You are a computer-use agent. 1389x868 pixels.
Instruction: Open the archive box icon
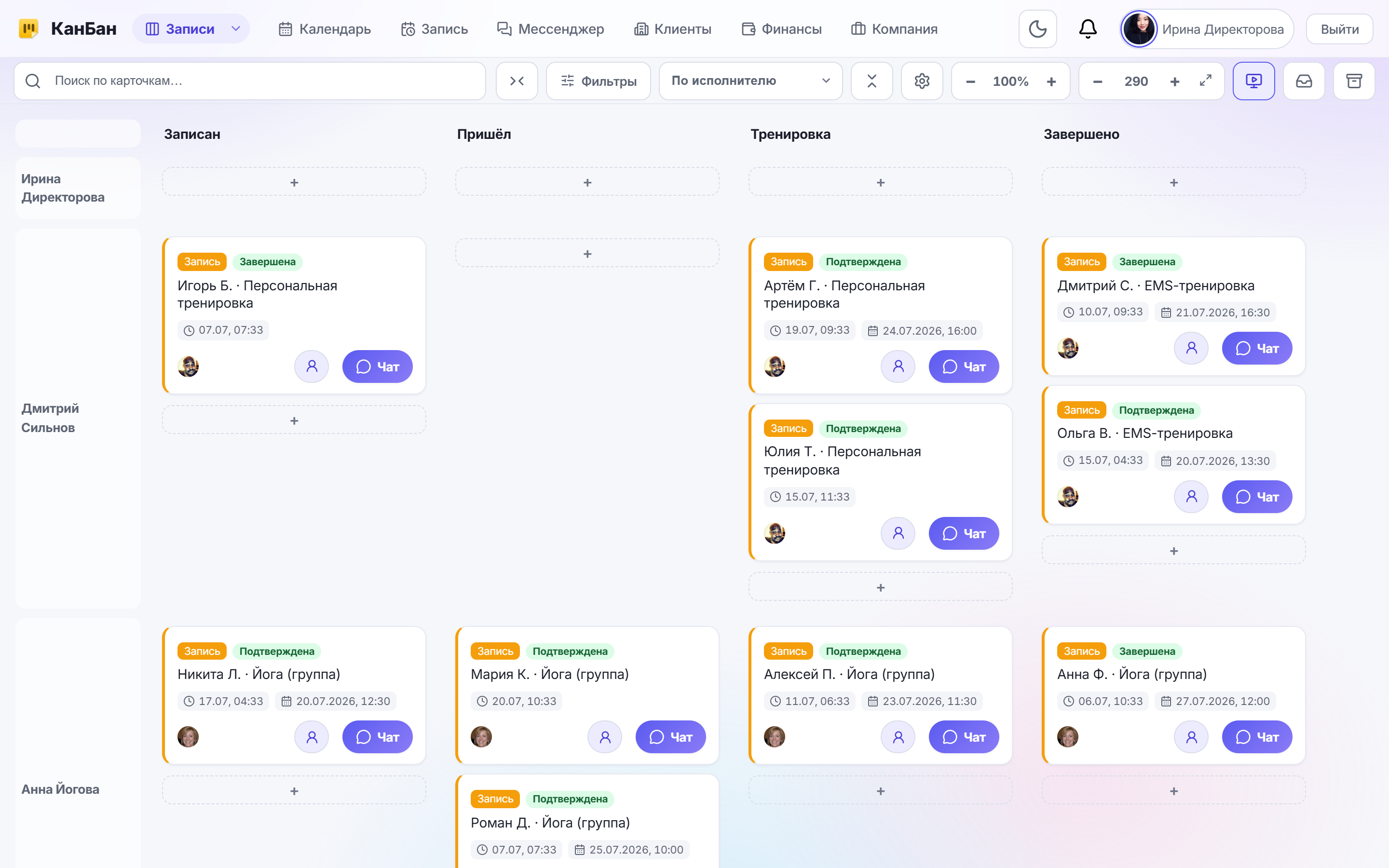[x=1354, y=81]
